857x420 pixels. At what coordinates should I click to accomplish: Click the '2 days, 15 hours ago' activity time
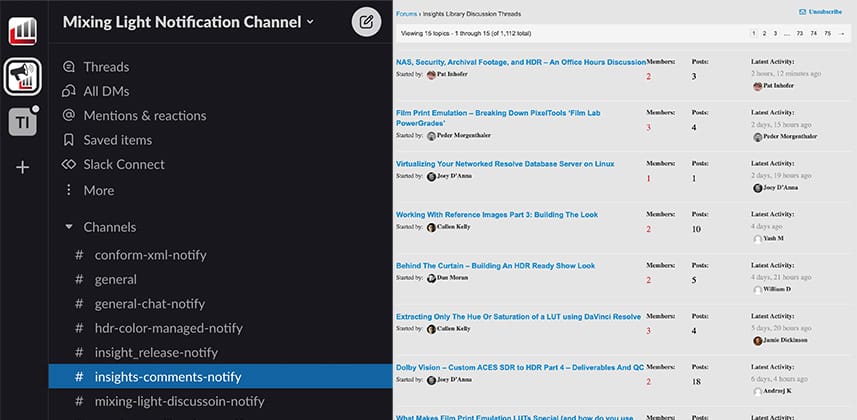click(x=780, y=125)
